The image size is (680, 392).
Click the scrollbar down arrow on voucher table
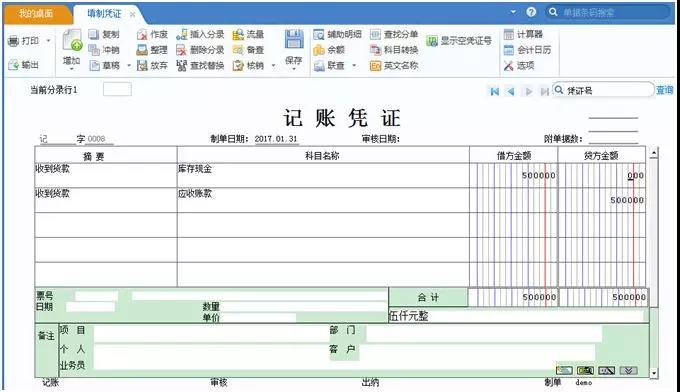point(654,372)
